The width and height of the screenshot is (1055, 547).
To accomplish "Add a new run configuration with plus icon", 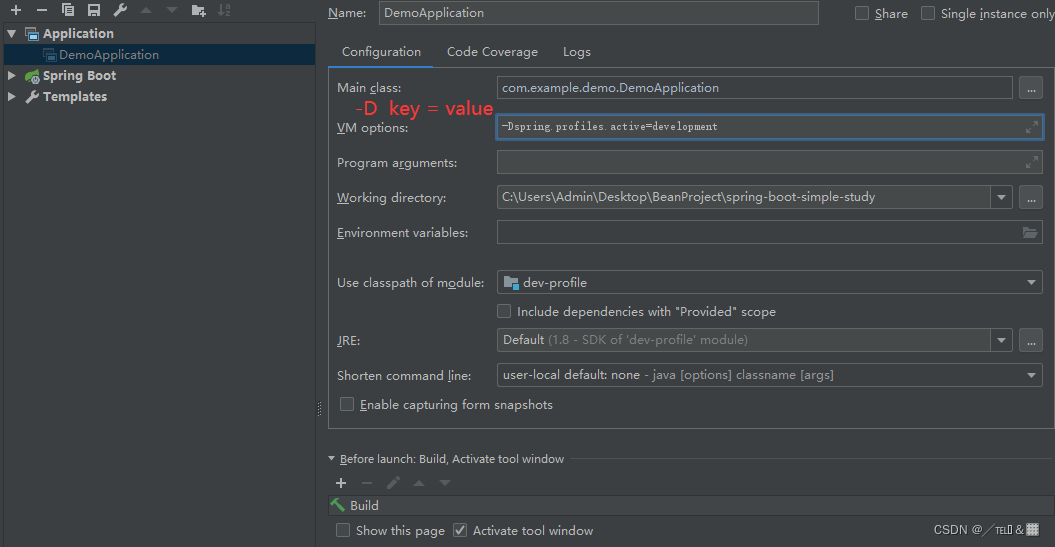I will (x=16, y=10).
